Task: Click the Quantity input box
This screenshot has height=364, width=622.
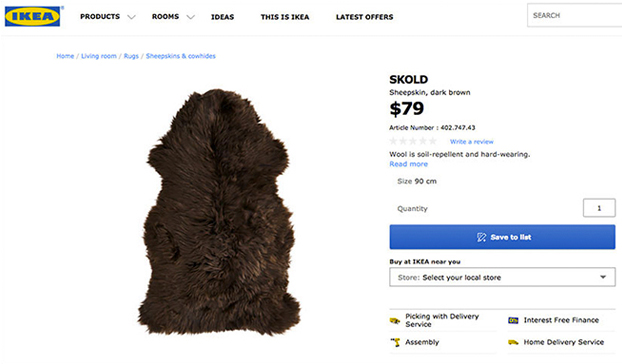Action: pyautogui.click(x=599, y=208)
